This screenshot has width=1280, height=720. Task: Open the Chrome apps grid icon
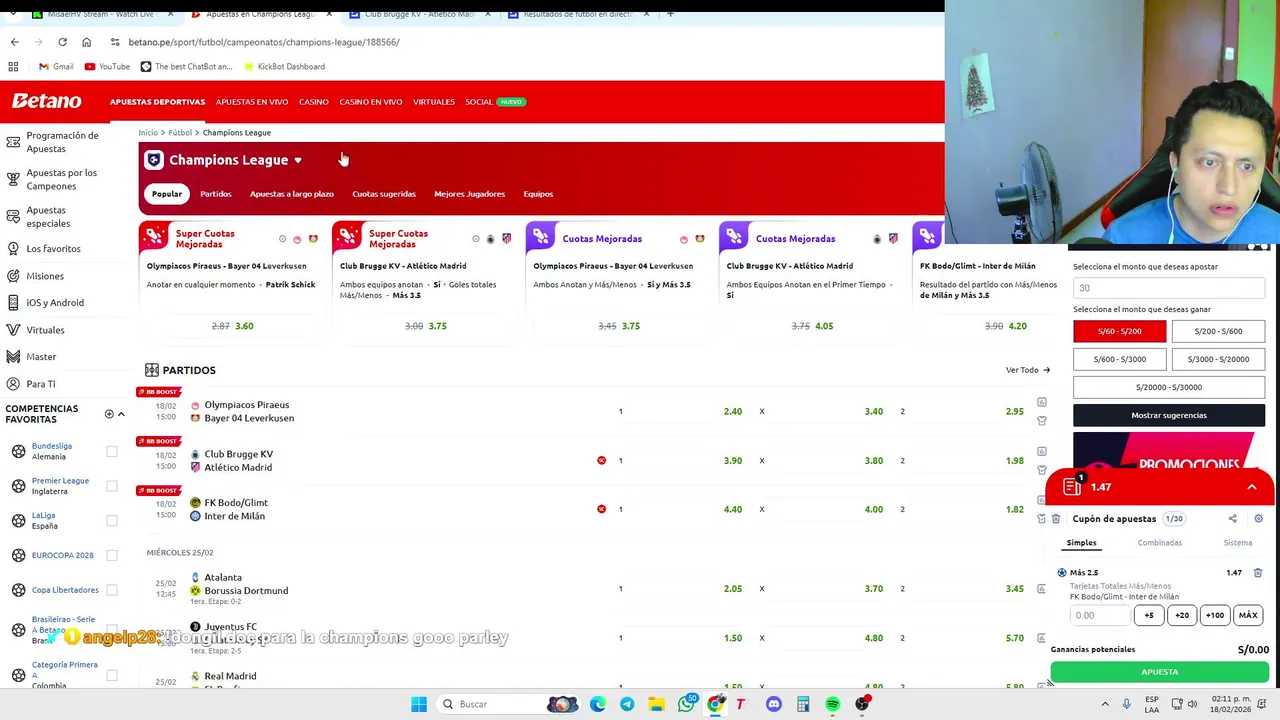point(13,66)
